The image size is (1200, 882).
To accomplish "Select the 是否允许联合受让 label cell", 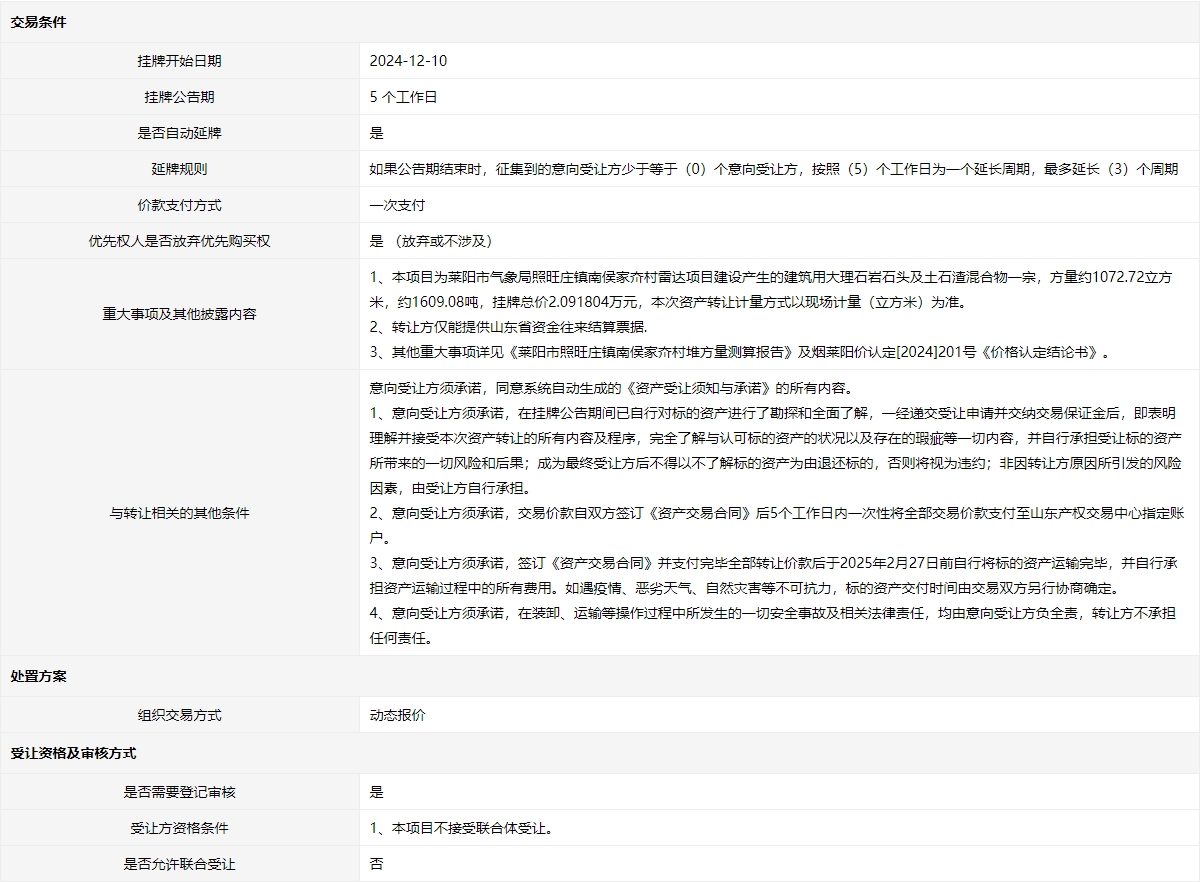I will pos(179,864).
